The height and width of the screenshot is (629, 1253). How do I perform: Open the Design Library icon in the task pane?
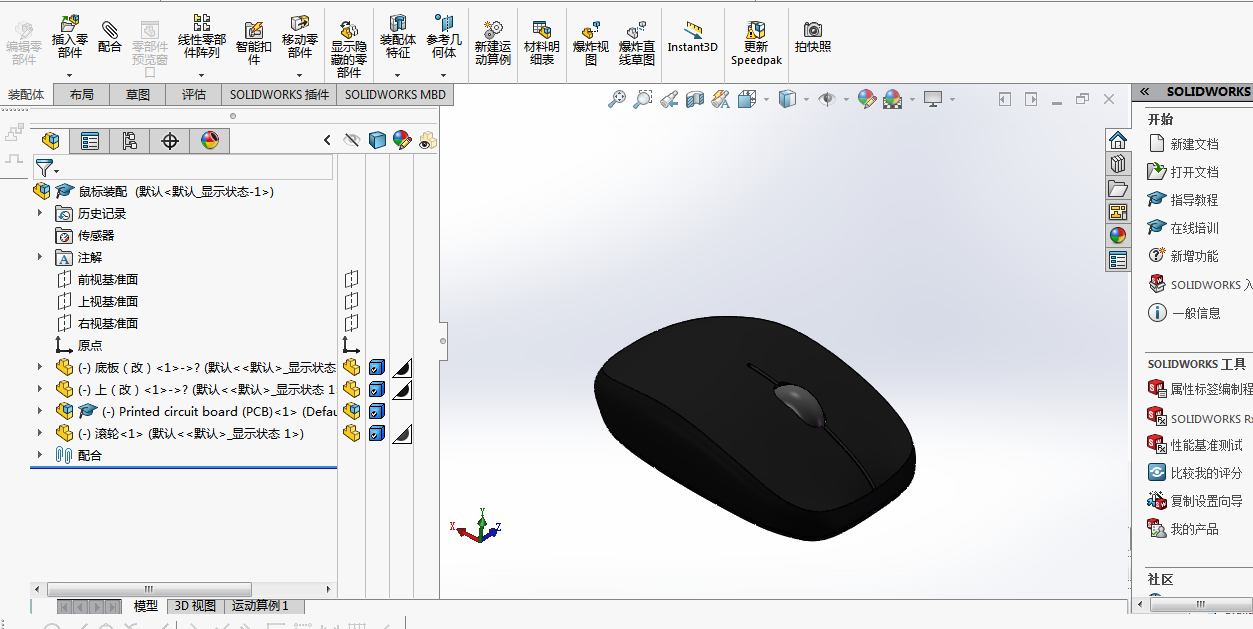coord(1118,164)
